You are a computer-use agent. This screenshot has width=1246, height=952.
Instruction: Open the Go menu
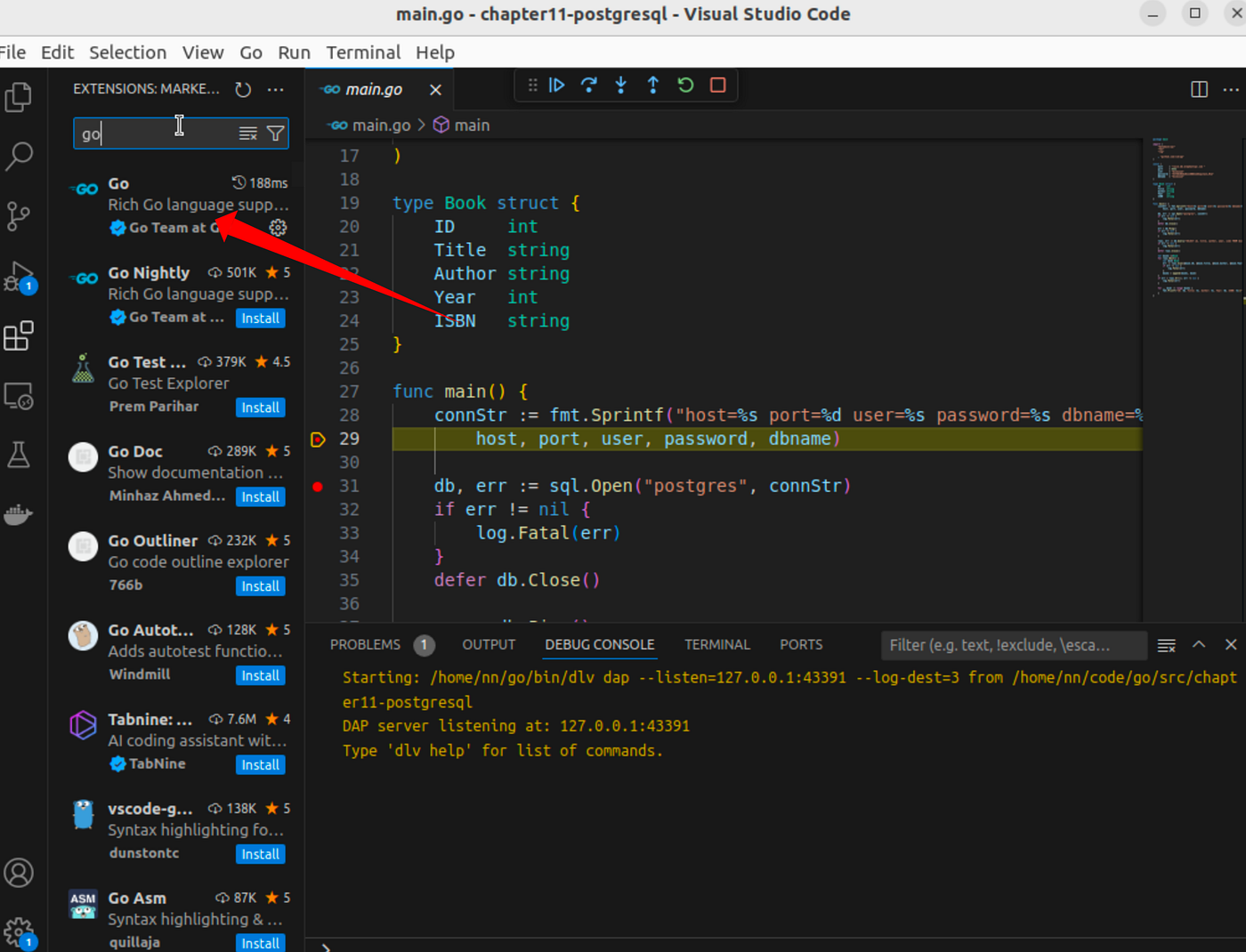click(251, 52)
